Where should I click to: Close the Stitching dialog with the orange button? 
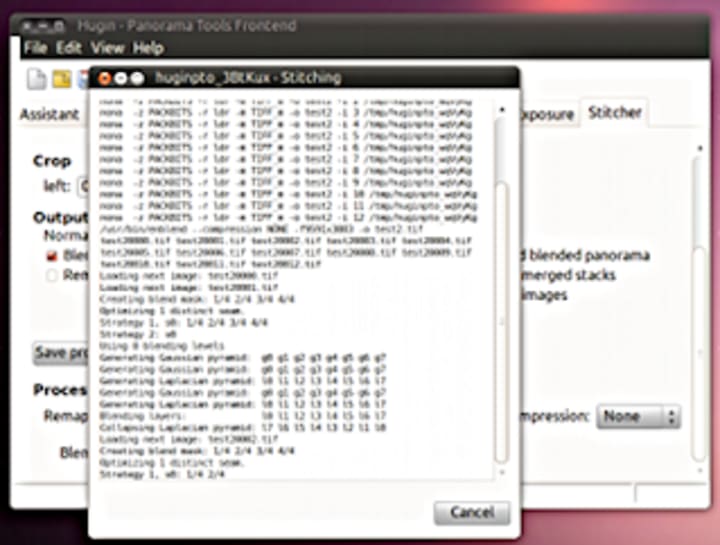(105, 79)
